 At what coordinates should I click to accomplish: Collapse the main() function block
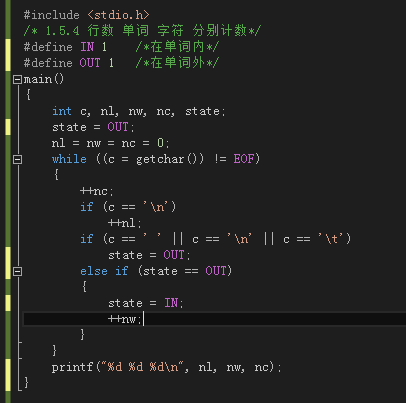[17, 79]
